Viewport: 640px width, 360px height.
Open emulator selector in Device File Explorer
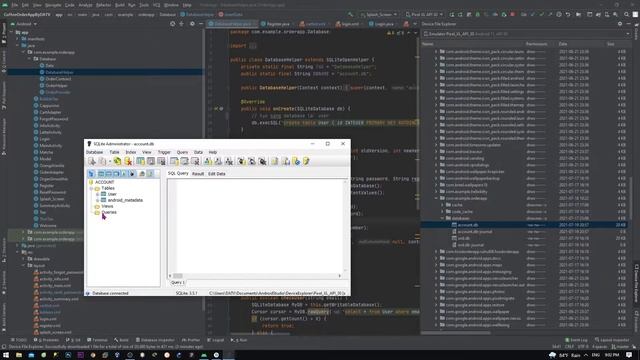point(527,34)
